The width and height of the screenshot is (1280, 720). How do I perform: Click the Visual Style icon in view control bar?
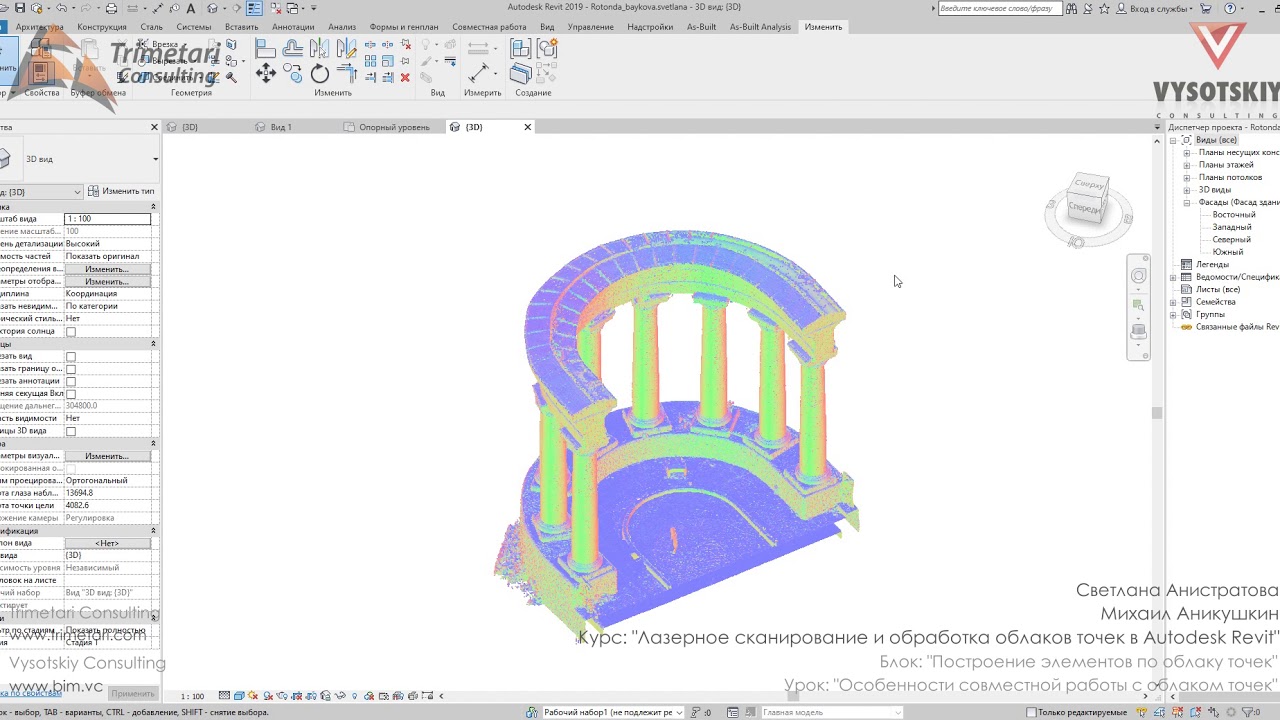(237, 696)
